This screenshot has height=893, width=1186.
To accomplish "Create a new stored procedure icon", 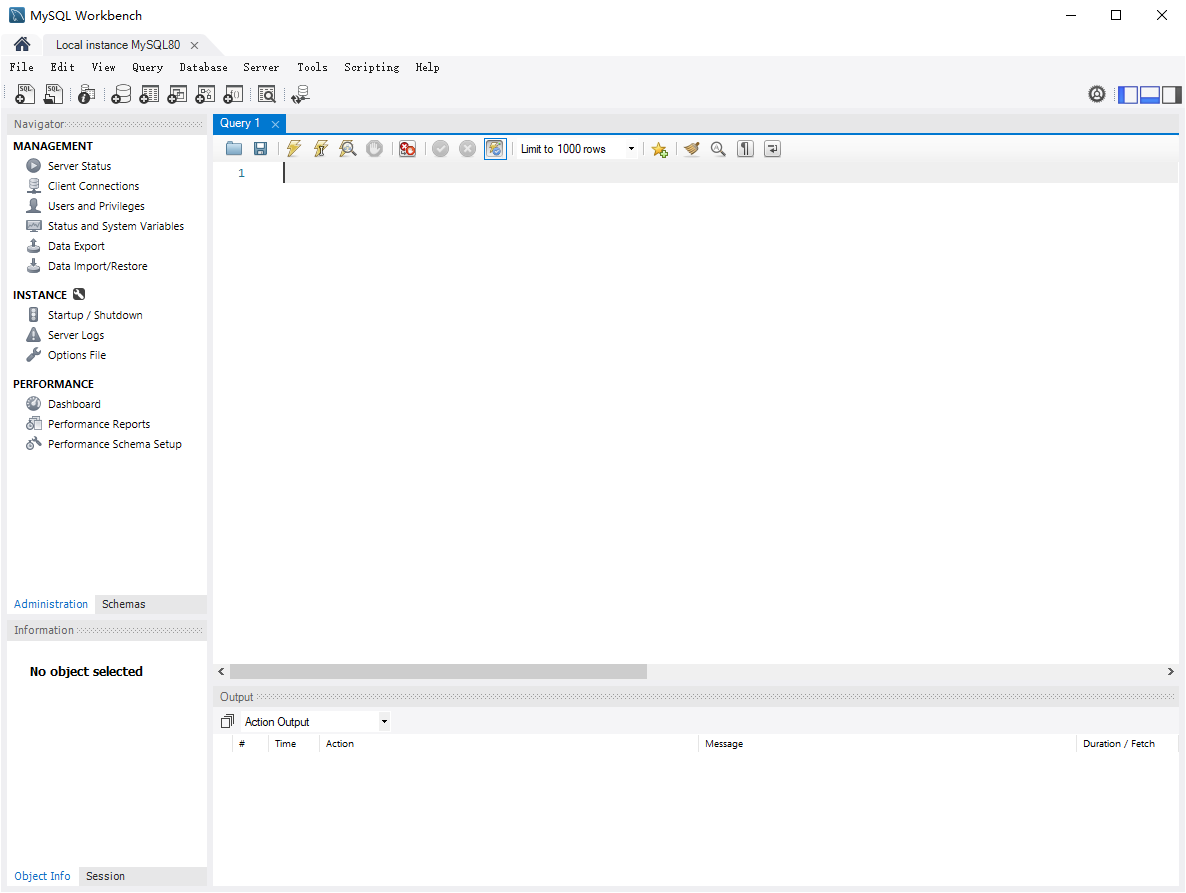I will 205,94.
